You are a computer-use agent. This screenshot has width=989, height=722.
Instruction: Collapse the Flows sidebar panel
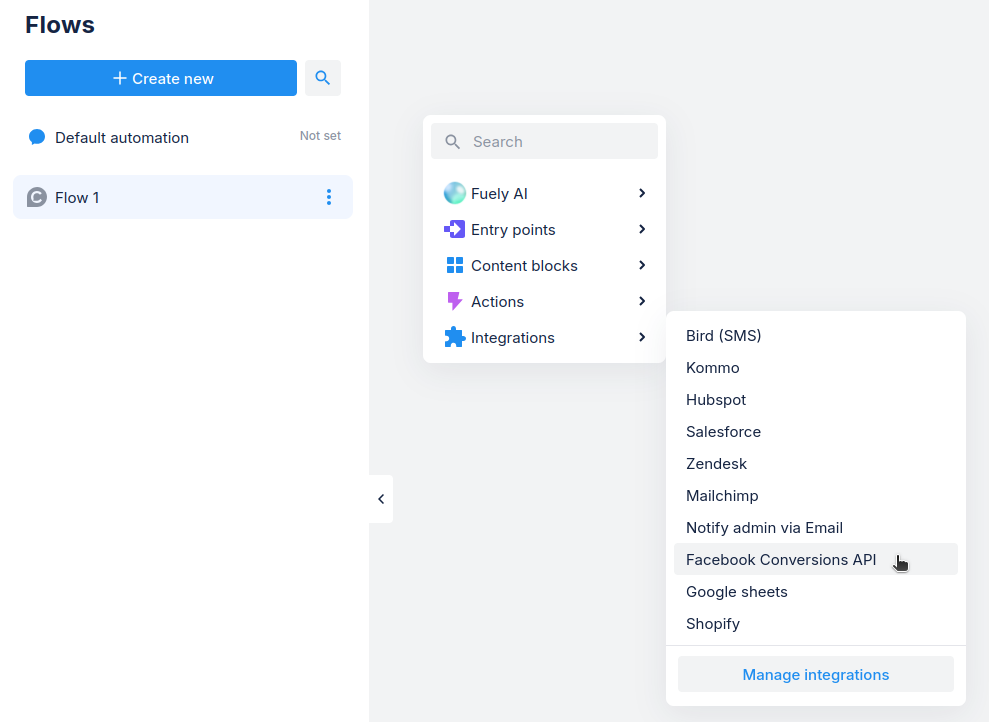(381, 499)
